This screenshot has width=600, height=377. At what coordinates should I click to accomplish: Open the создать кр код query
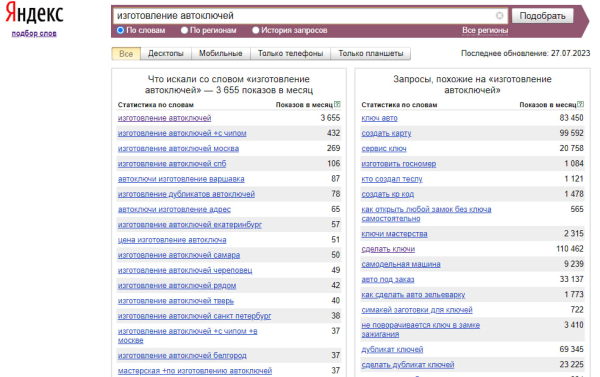point(387,194)
